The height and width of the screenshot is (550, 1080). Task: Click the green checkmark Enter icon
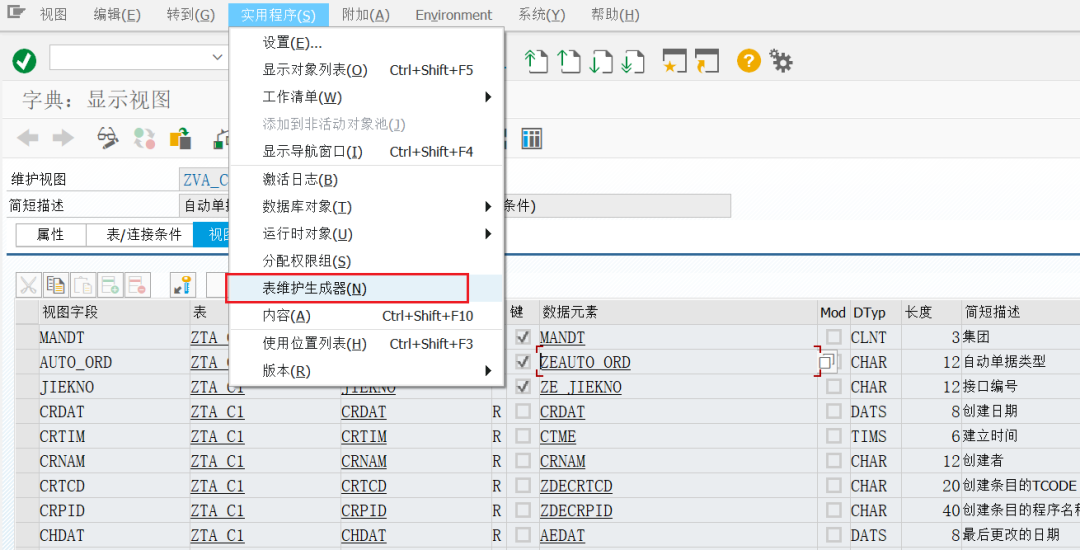(24, 61)
